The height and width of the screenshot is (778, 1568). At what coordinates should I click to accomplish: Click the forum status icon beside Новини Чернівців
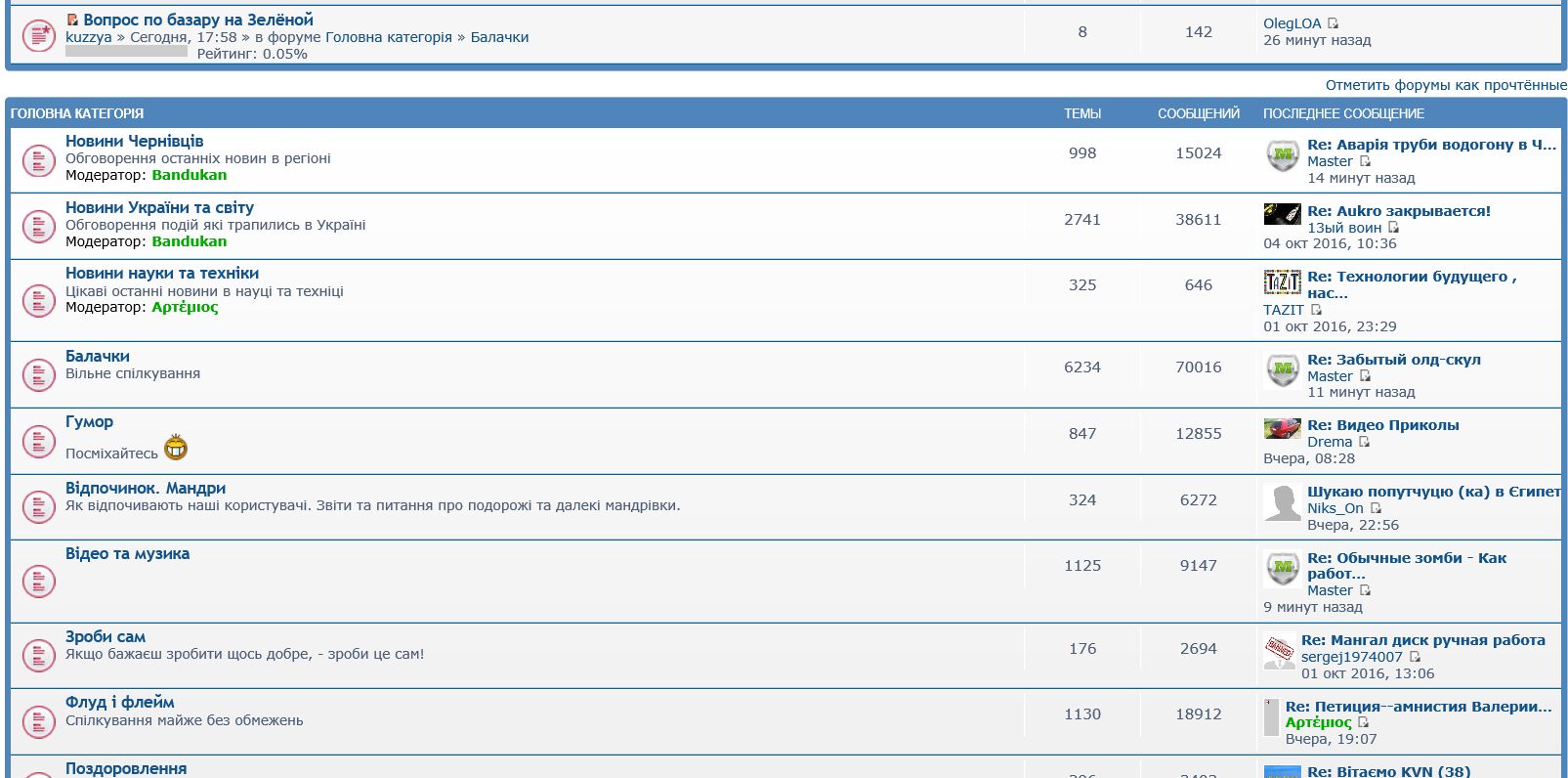tap(38, 160)
